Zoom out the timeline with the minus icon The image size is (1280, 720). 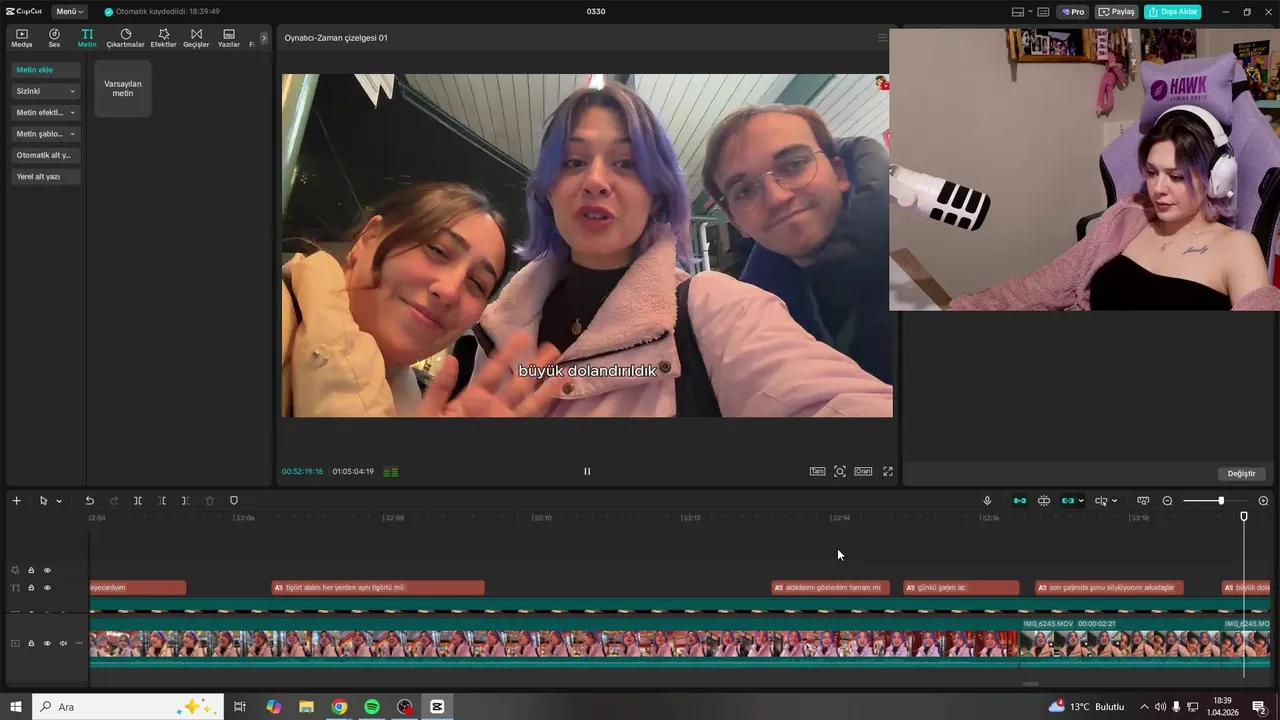1167,500
